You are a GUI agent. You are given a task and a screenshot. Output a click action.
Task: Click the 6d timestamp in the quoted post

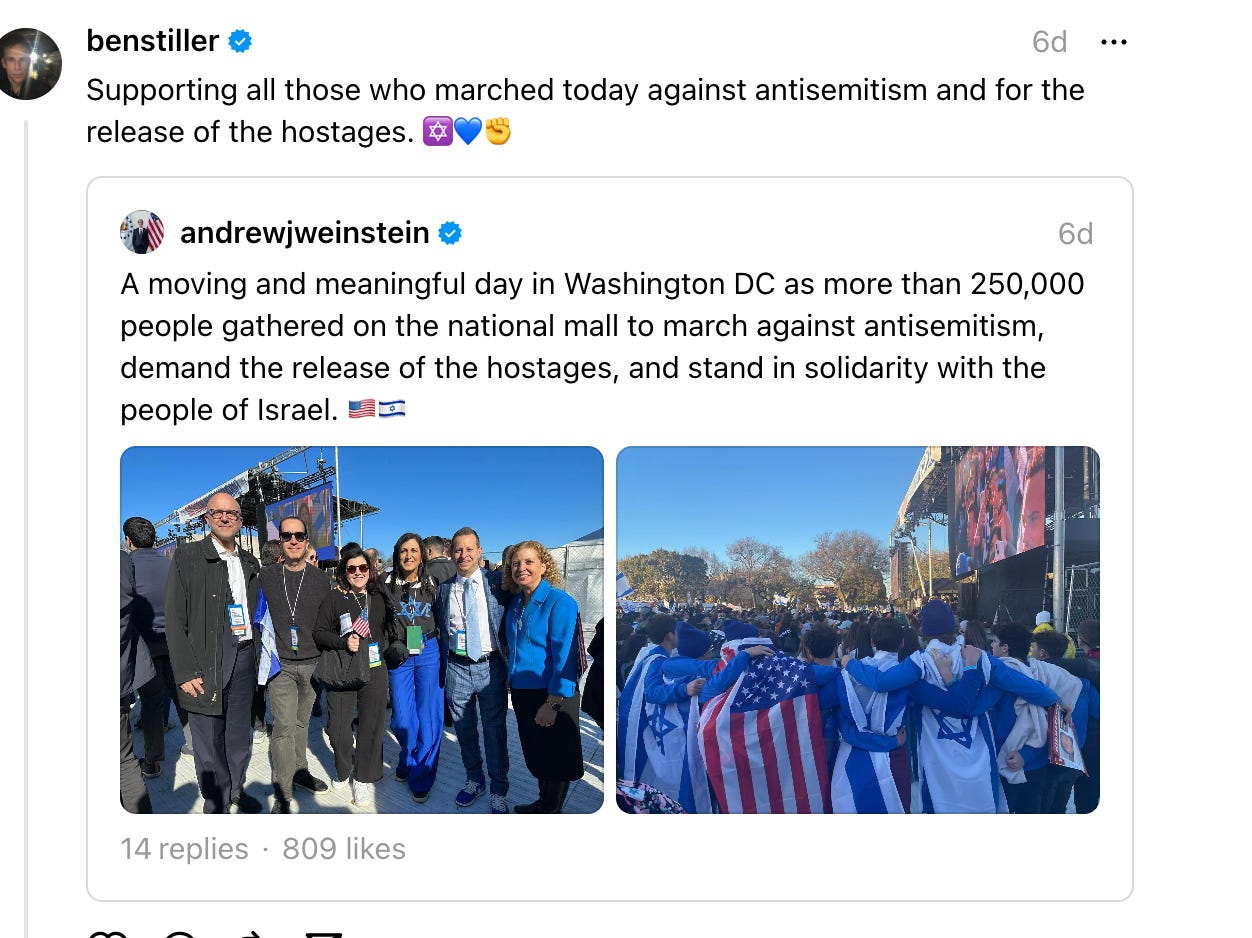coord(1076,234)
